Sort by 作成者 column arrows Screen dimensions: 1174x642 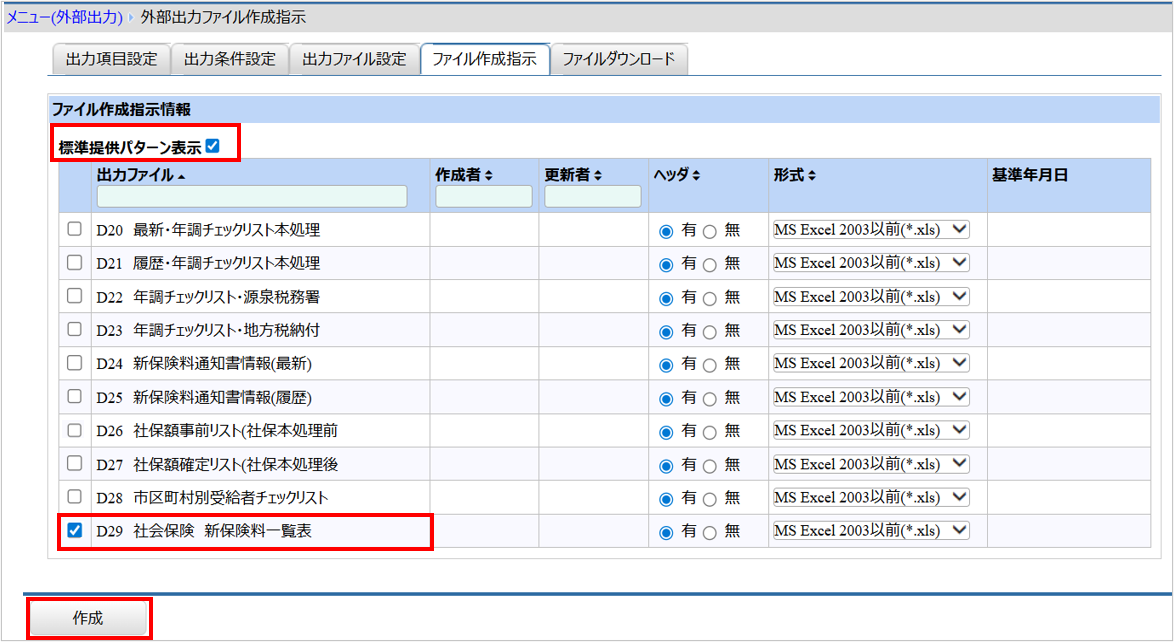489,175
